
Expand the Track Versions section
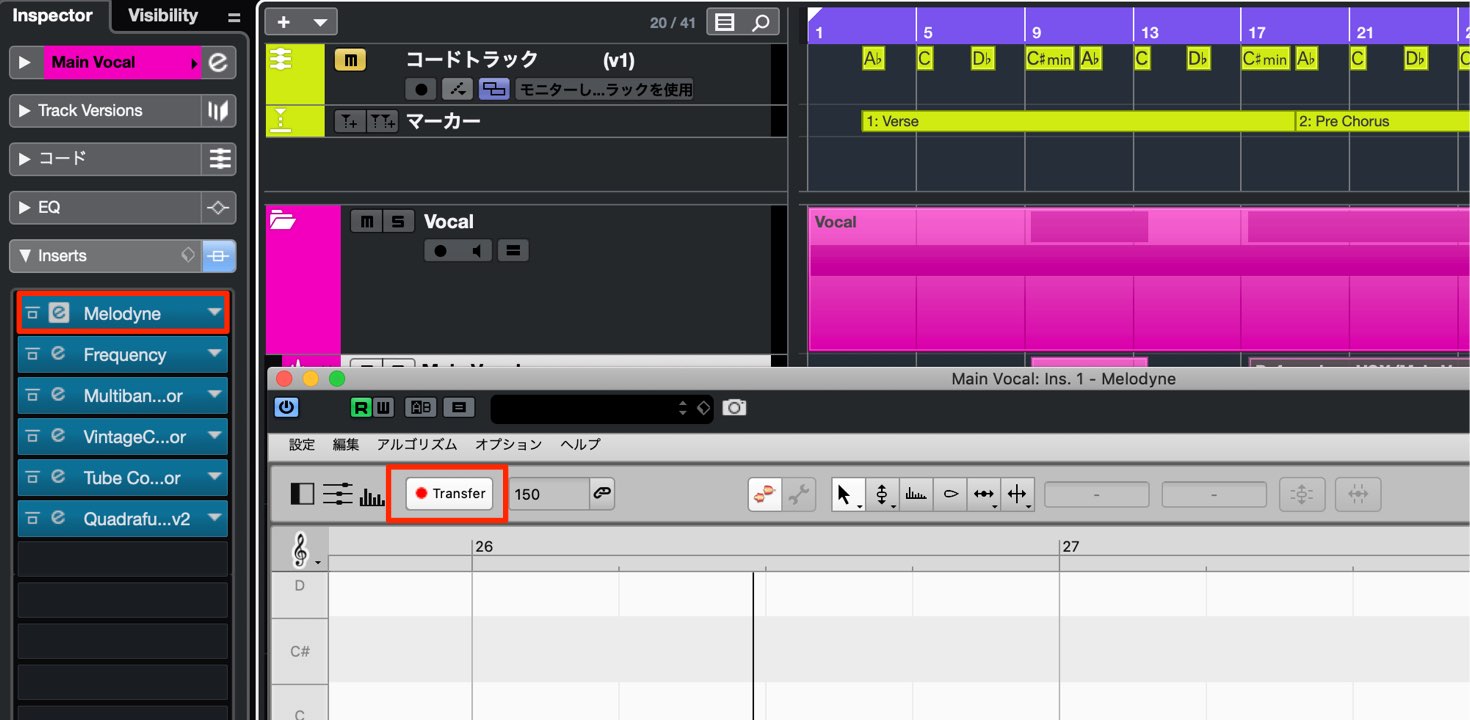tap(25, 111)
